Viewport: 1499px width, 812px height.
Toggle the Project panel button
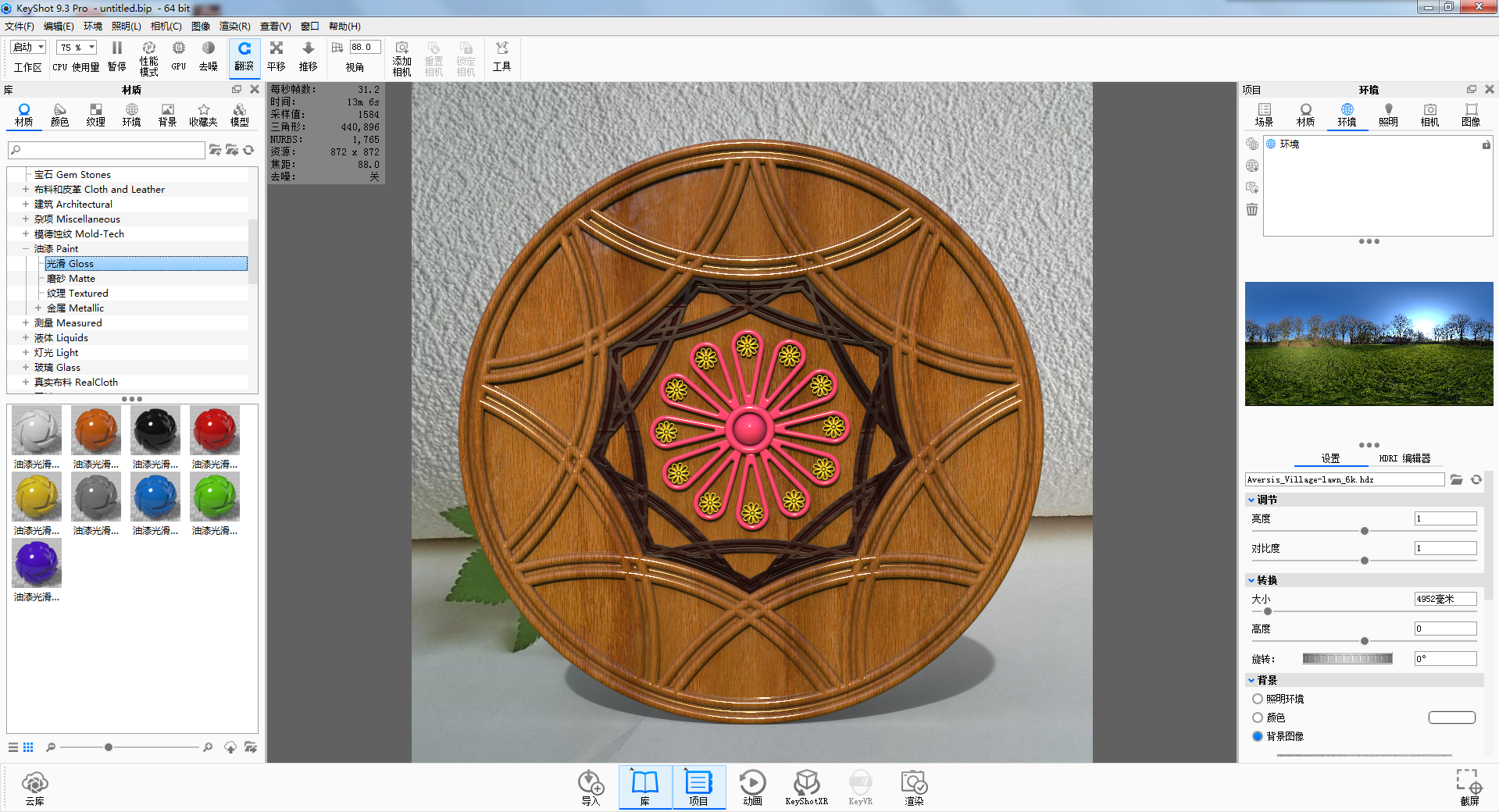(x=698, y=786)
